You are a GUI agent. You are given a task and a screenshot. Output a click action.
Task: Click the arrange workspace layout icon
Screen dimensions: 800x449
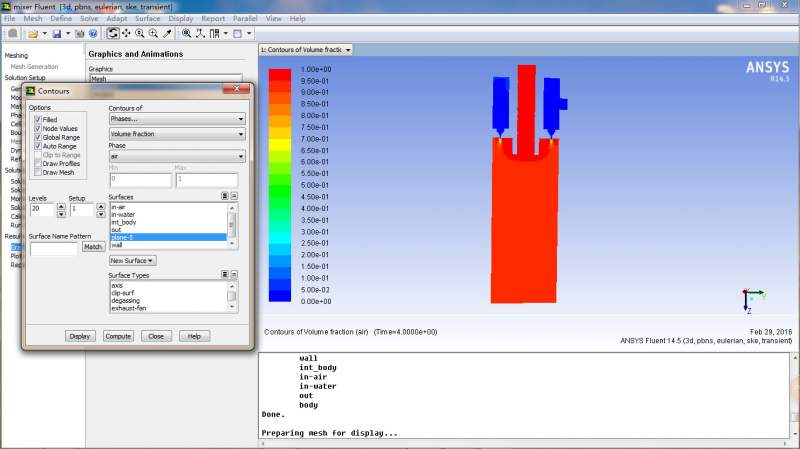pyautogui.click(x=214, y=34)
